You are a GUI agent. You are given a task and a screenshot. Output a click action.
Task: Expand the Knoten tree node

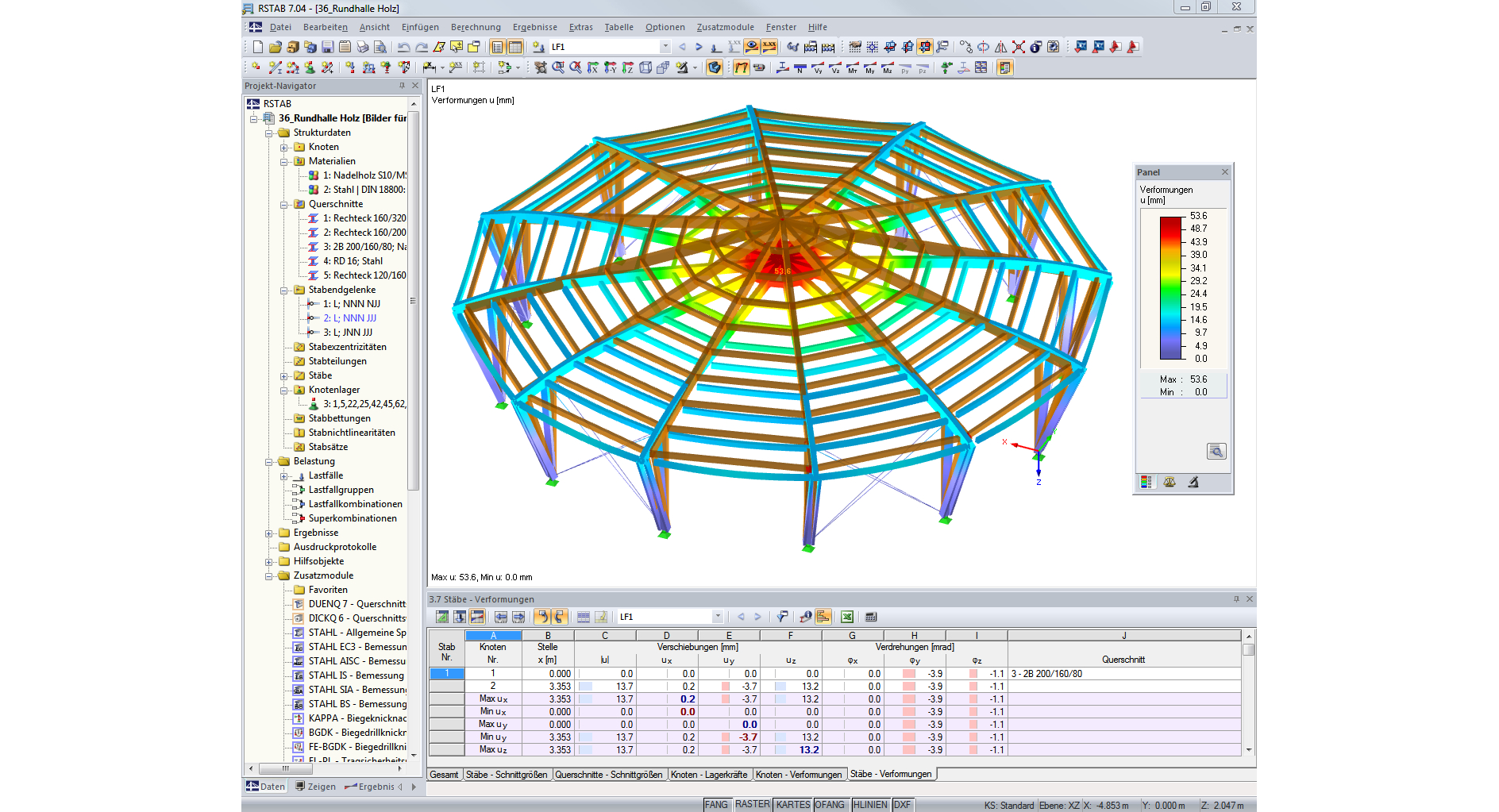(x=283, y=147)
